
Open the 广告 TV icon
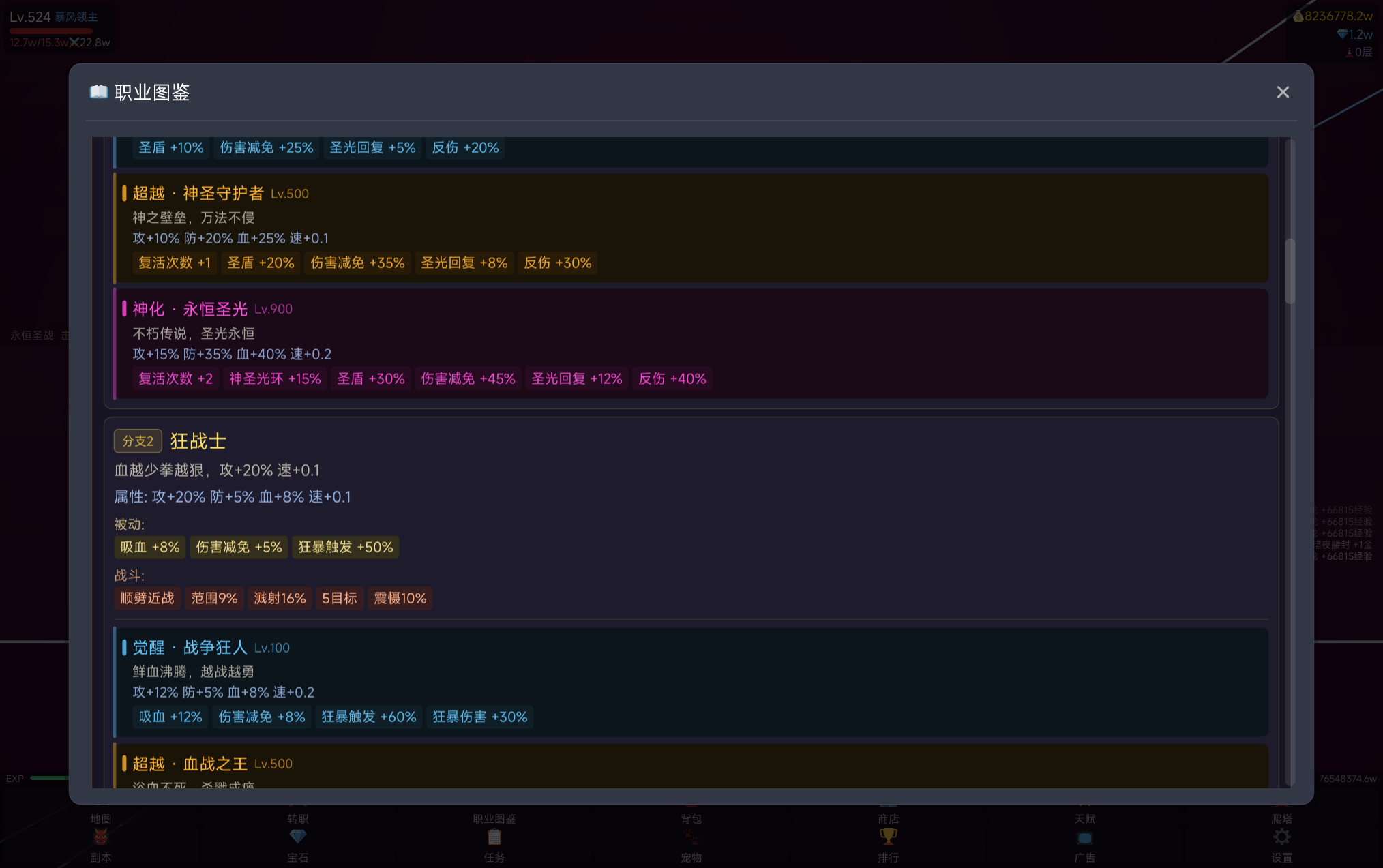(1085, 838)
